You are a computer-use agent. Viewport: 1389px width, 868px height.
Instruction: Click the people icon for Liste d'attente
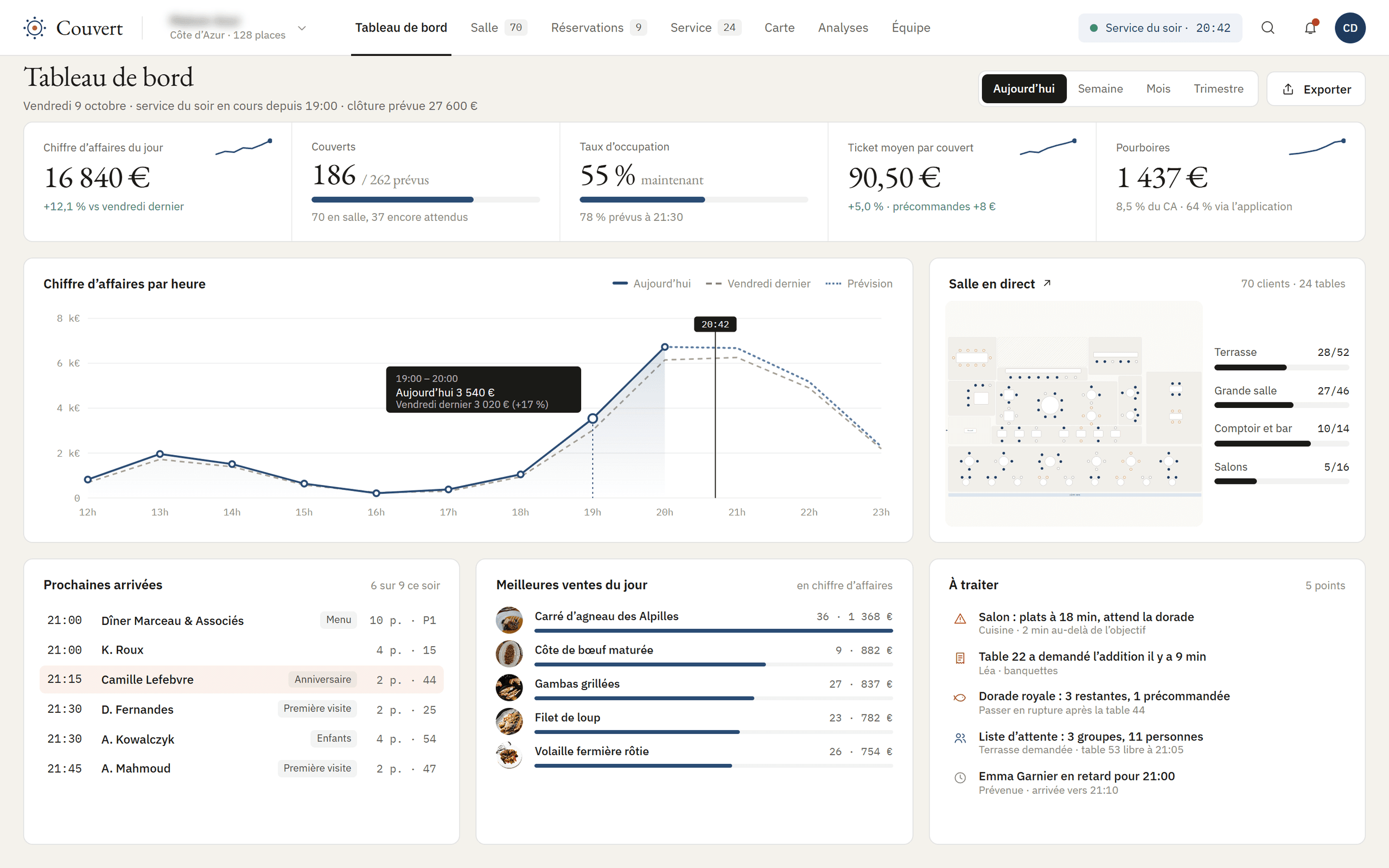[960, 738]
